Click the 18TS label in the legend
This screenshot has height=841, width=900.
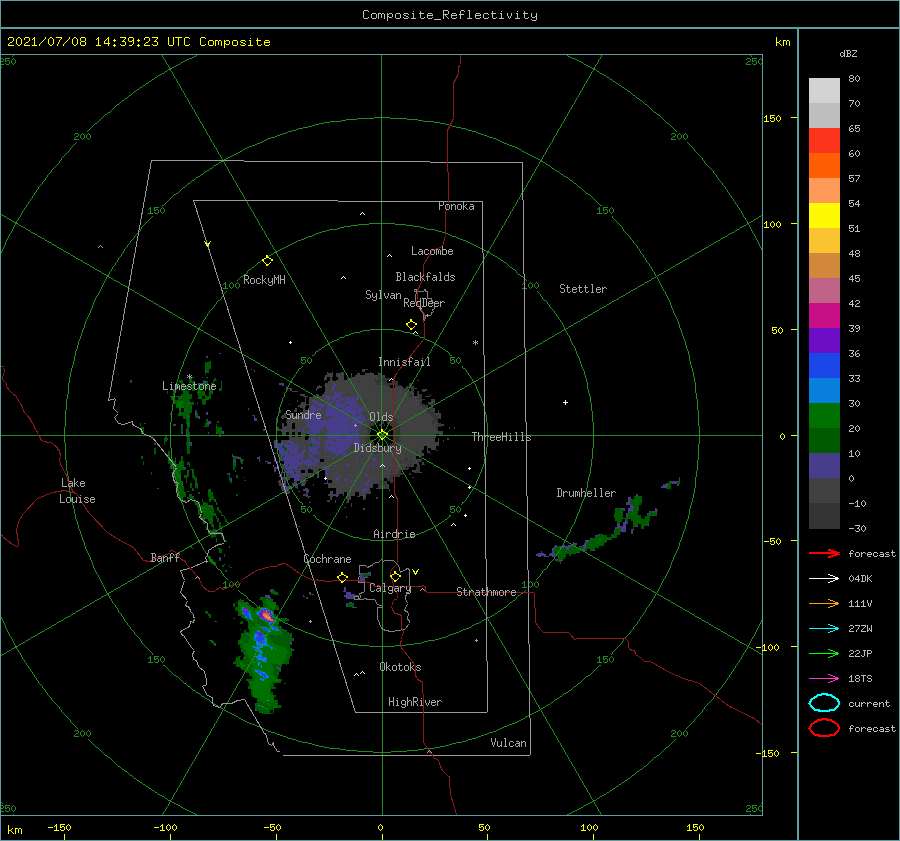860,679
